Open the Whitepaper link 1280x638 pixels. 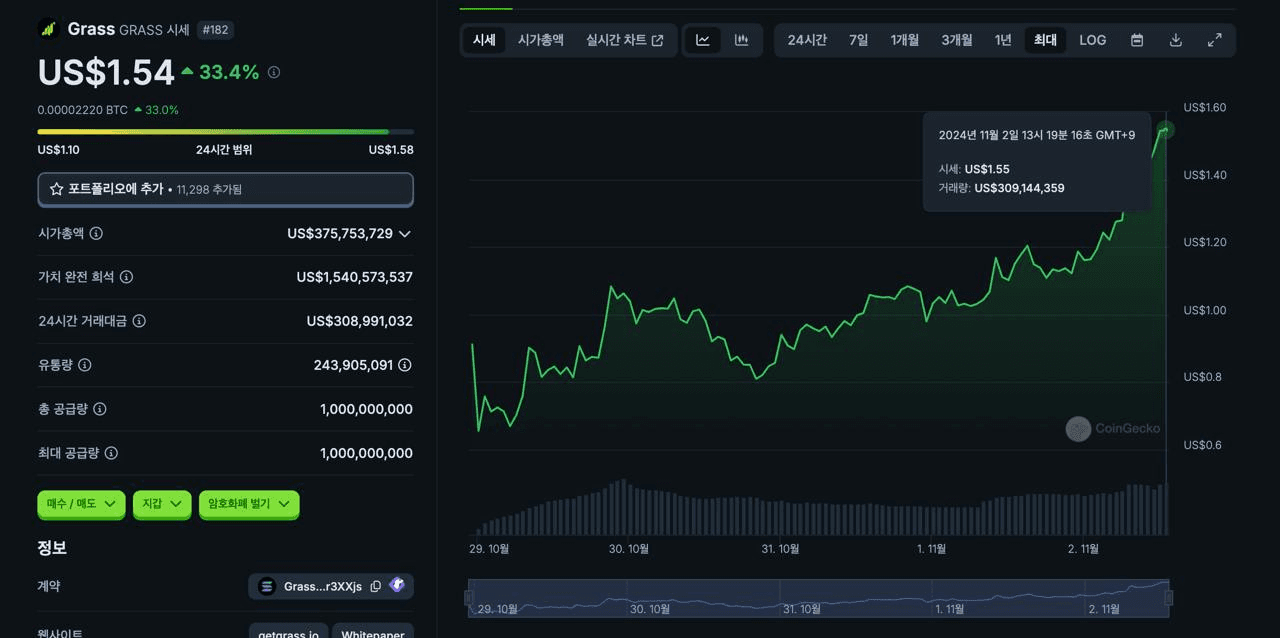pos(373,633)
